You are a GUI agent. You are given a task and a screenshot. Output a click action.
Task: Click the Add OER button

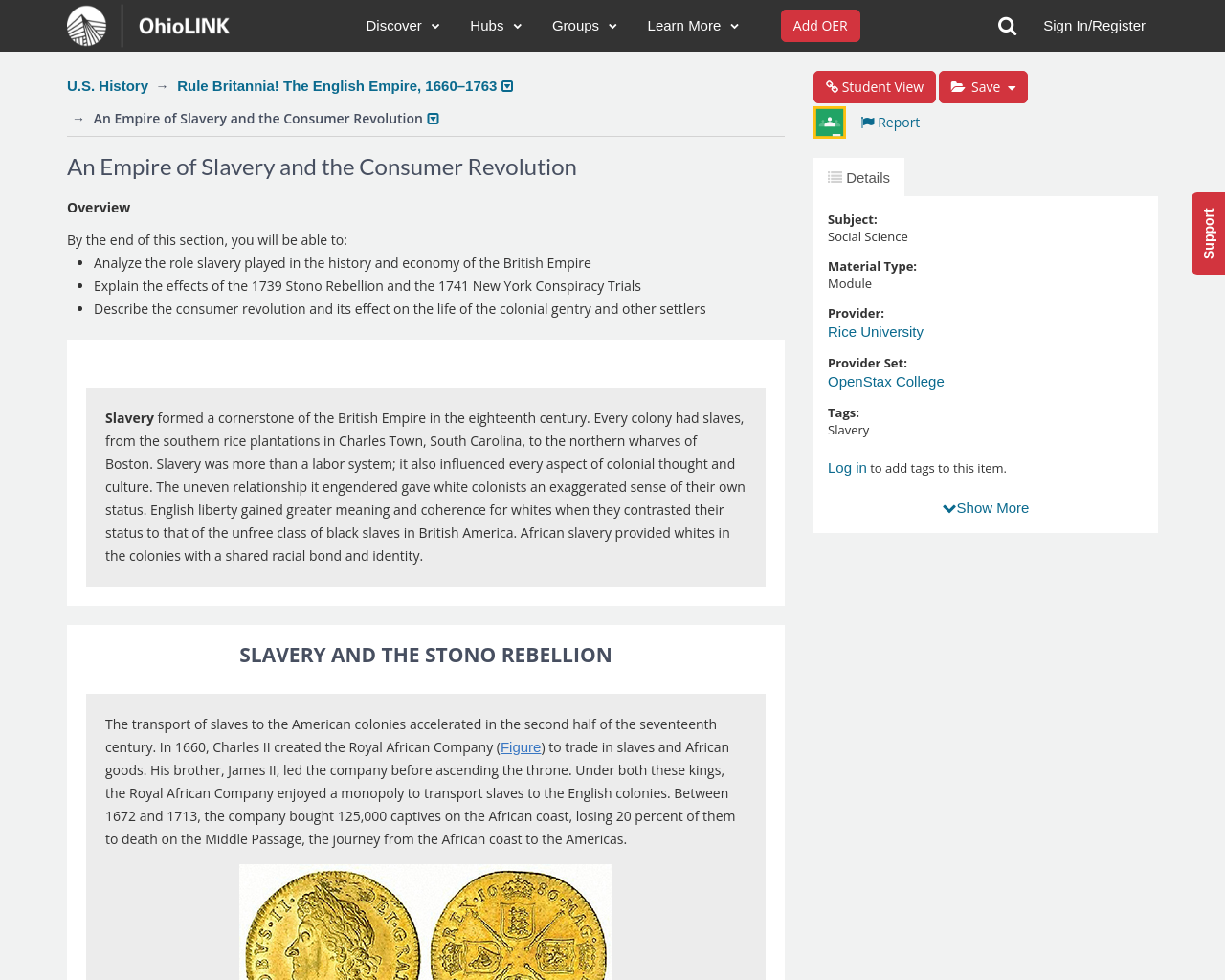[820, 25]
